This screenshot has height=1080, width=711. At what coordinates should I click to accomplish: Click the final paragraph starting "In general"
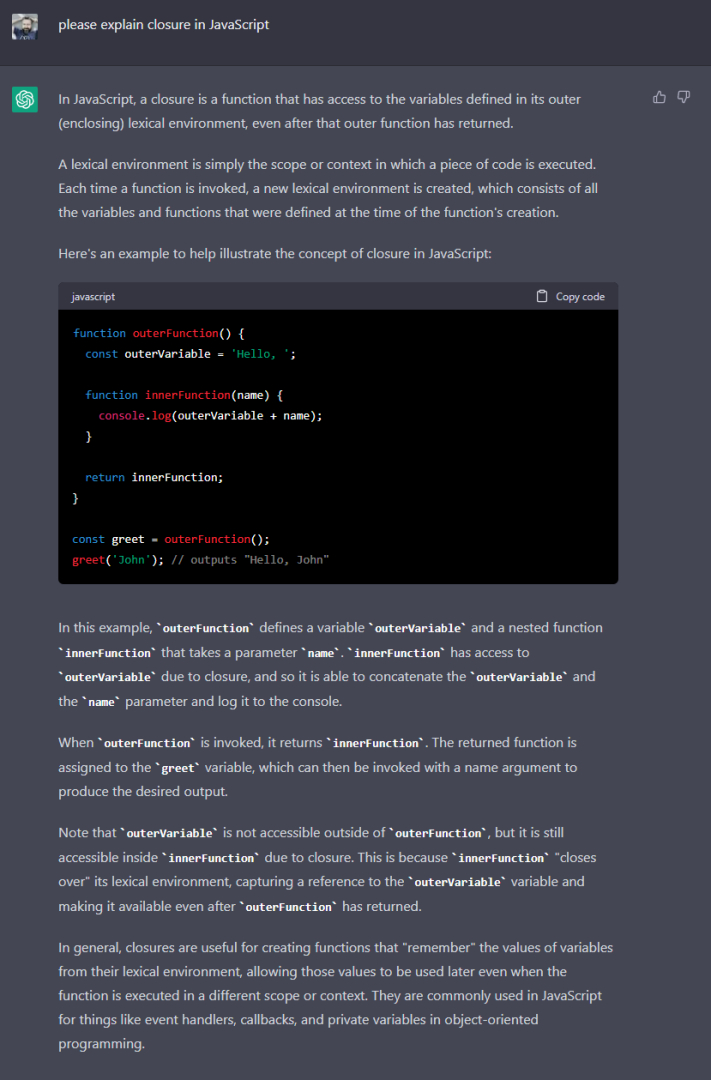(x=335, y=995)
